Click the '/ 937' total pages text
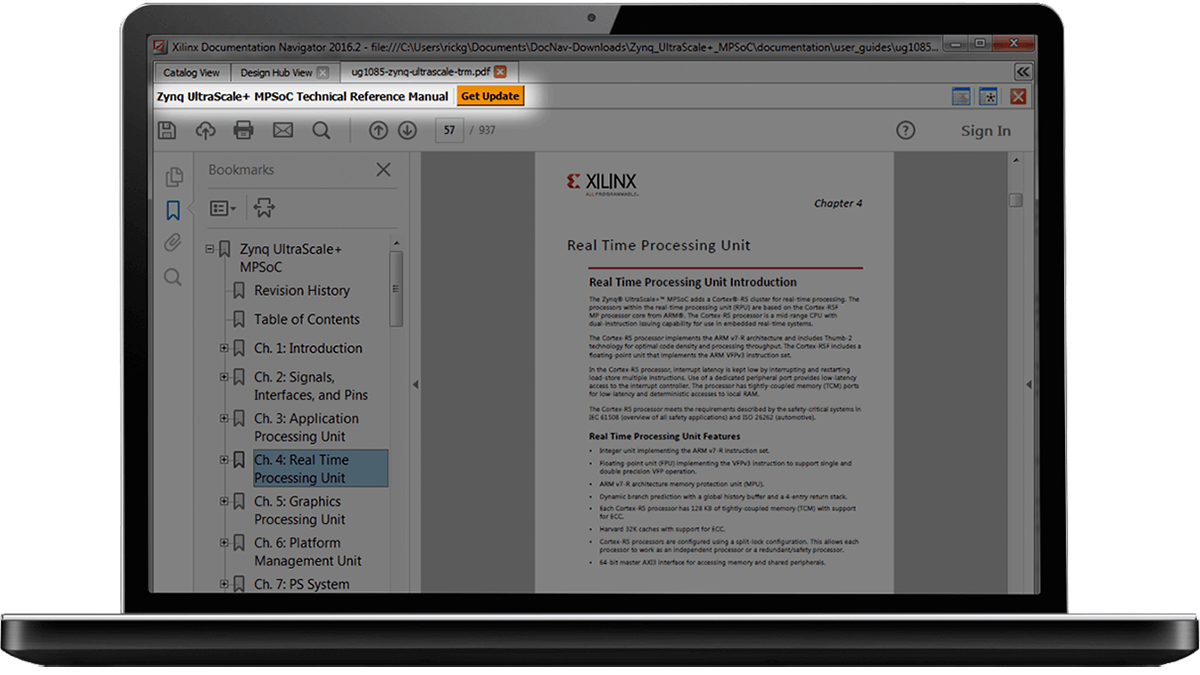Screen dimensions: 1200x675 click(483, 131)
